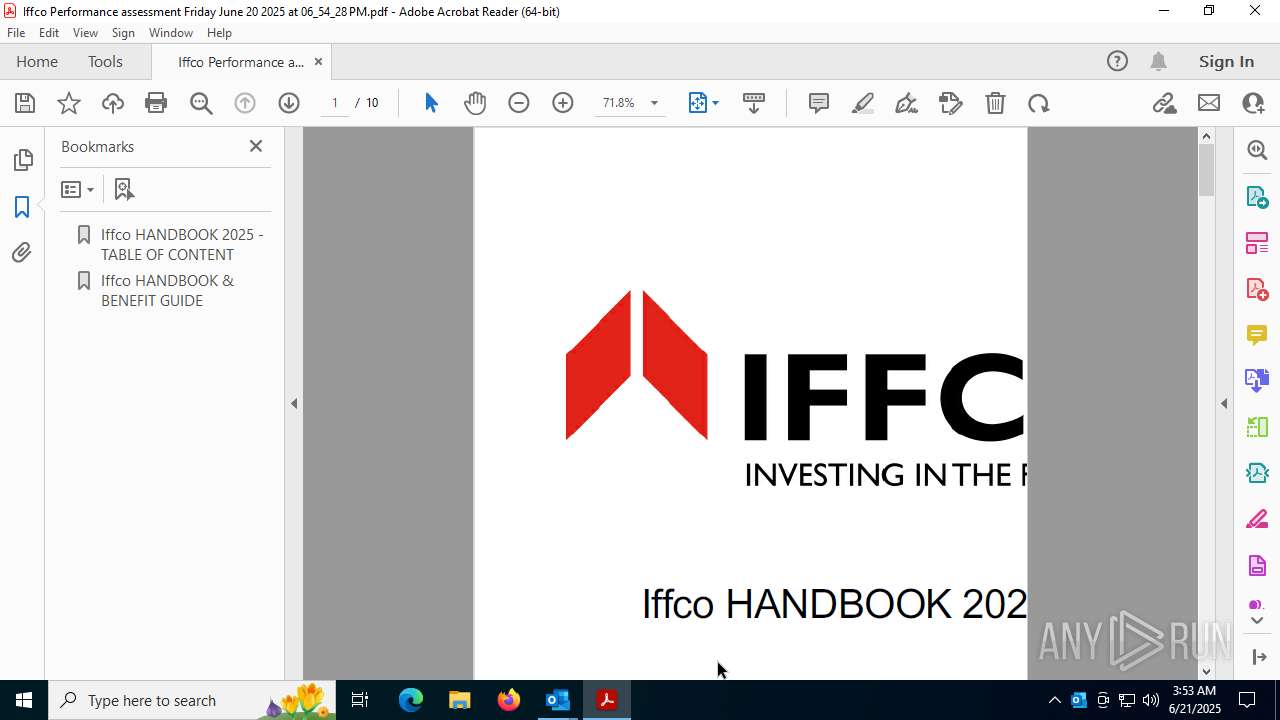Open the View menu
This screenshot has width=1280, height=720.
tap(86, 33)
